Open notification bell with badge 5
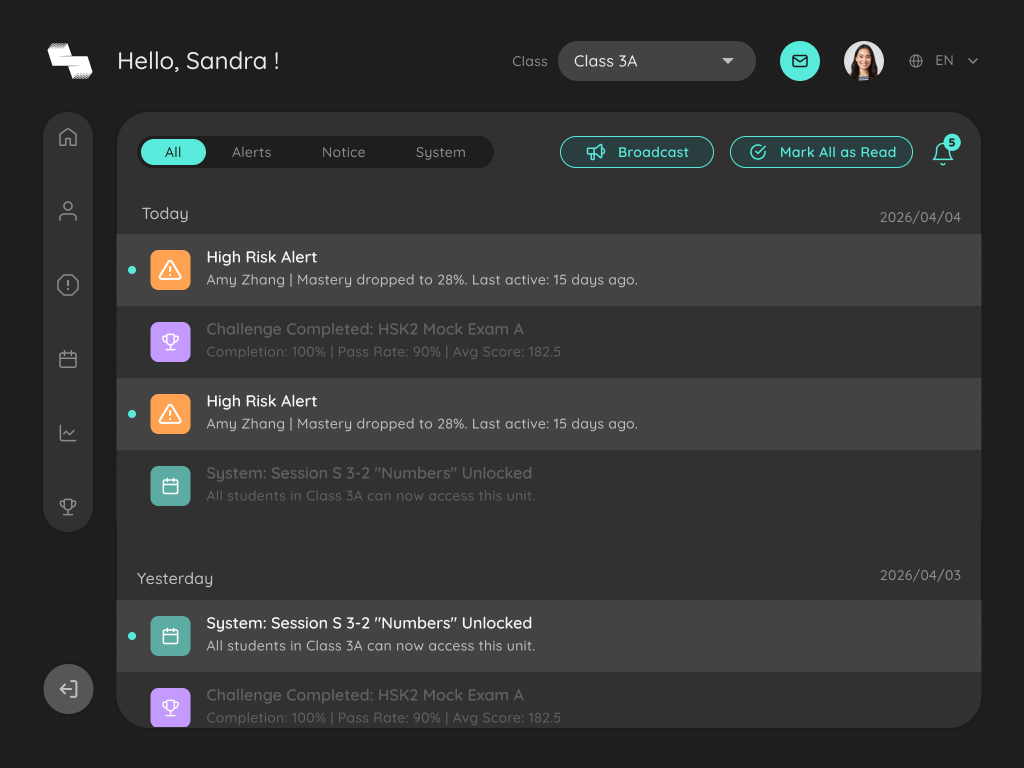 click(x=944, y=151)
